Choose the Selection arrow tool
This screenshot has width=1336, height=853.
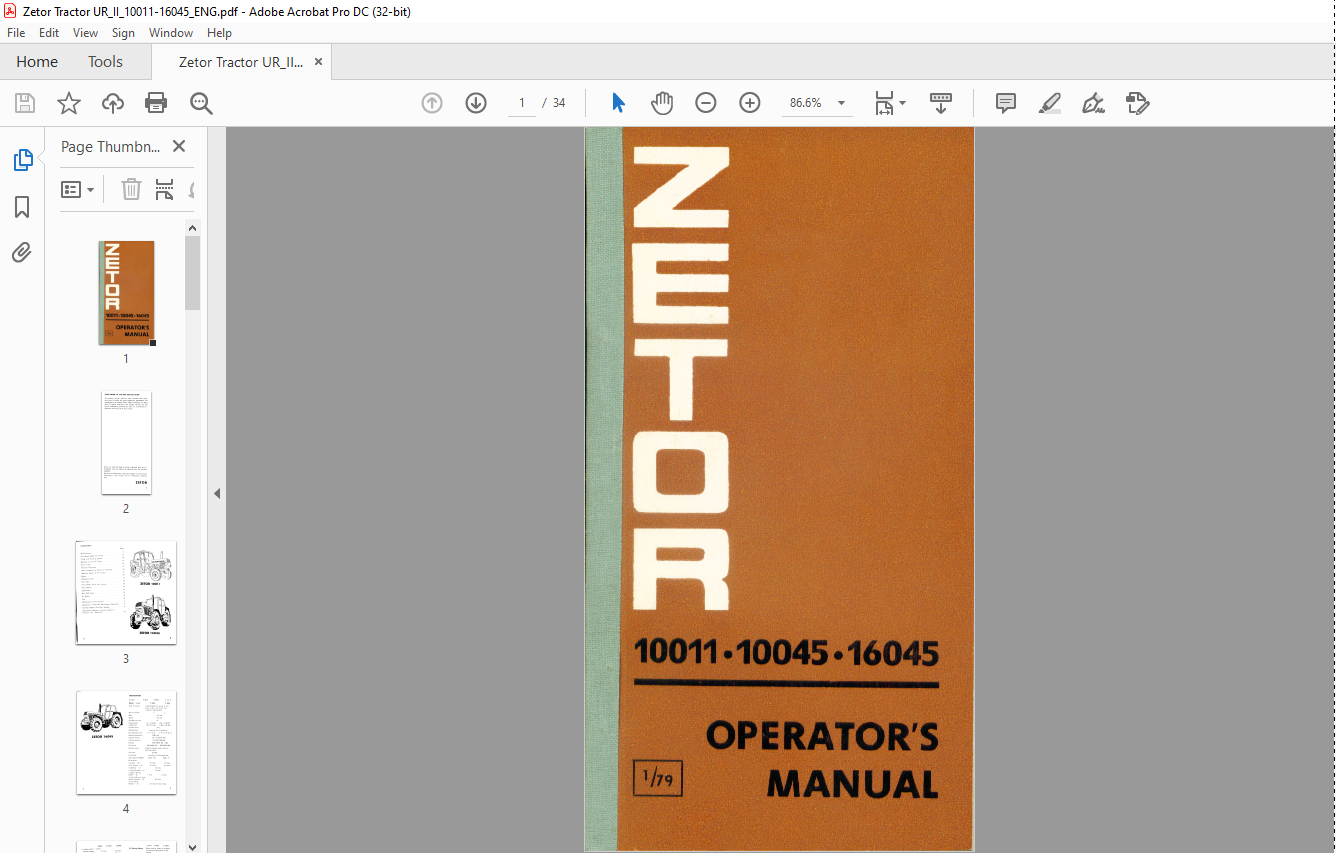pos(618,103)
